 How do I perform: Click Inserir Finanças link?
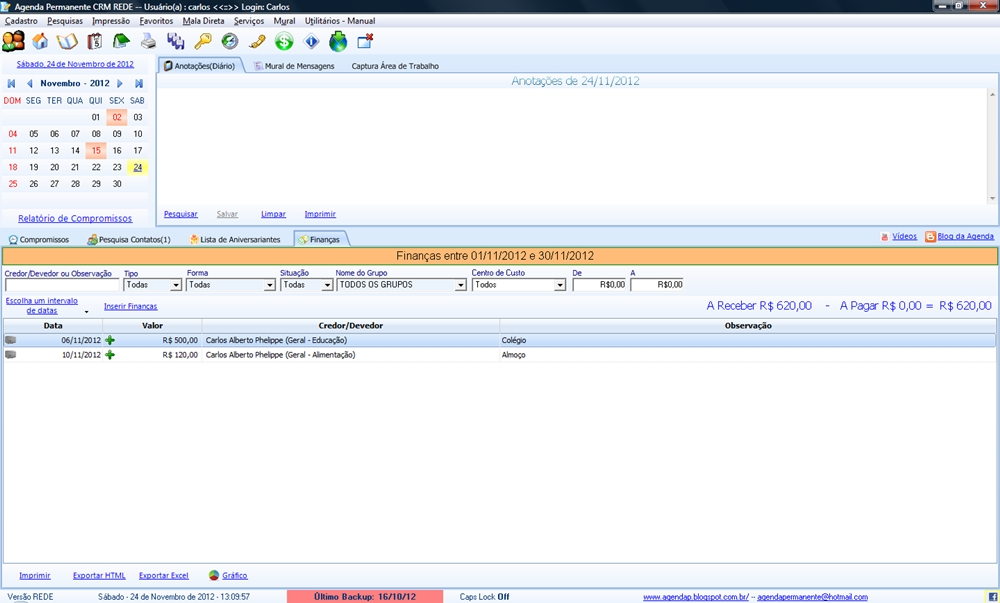click(131, 307)
